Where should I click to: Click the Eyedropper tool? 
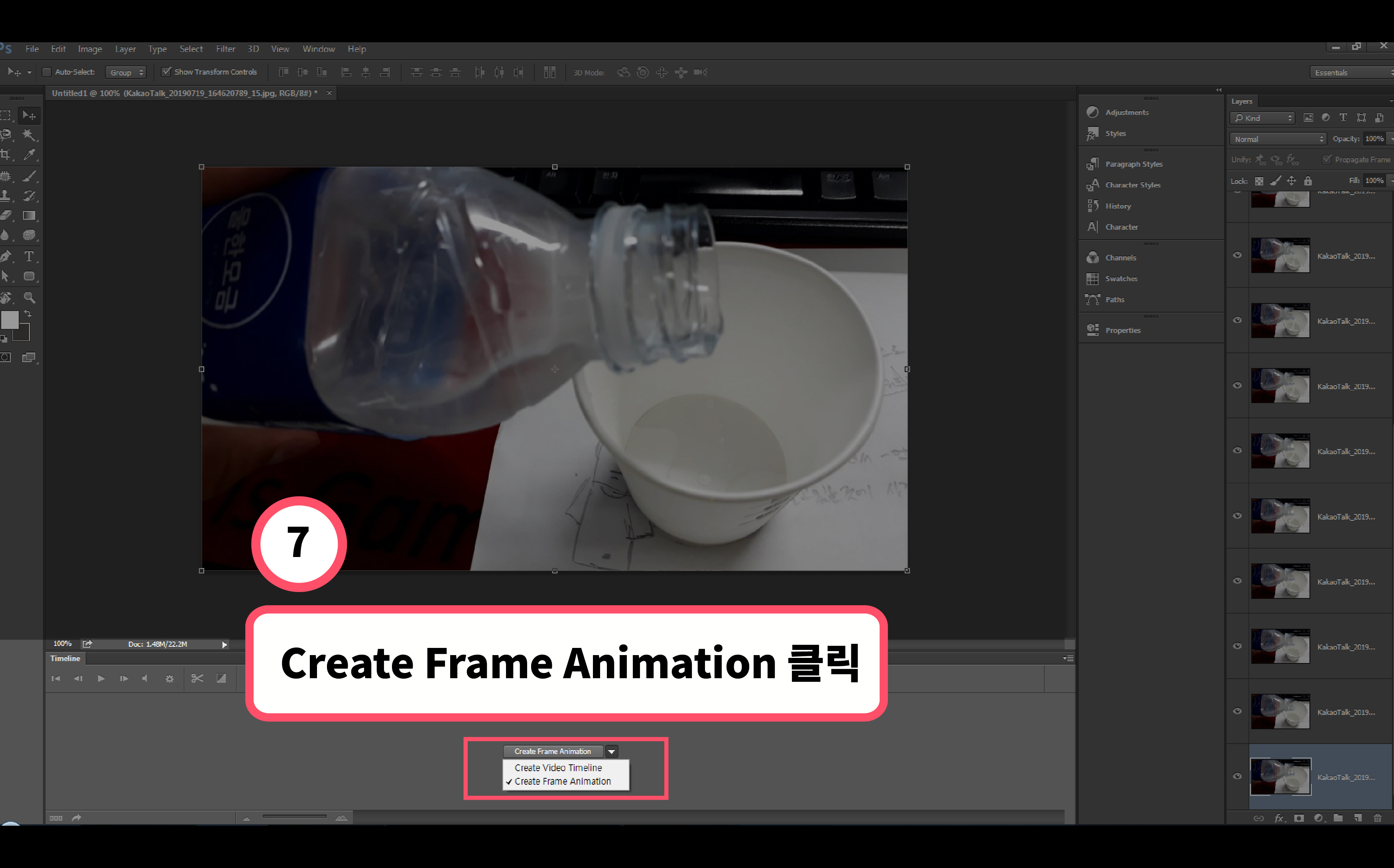[x=29, y=154]
